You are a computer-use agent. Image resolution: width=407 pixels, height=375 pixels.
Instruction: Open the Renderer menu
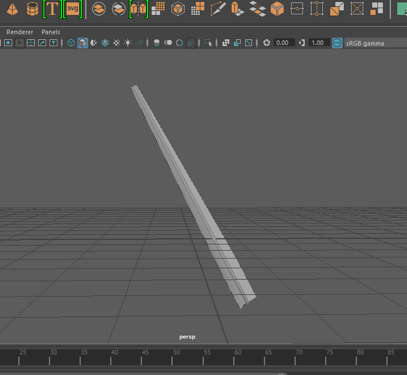coord(20,32)
